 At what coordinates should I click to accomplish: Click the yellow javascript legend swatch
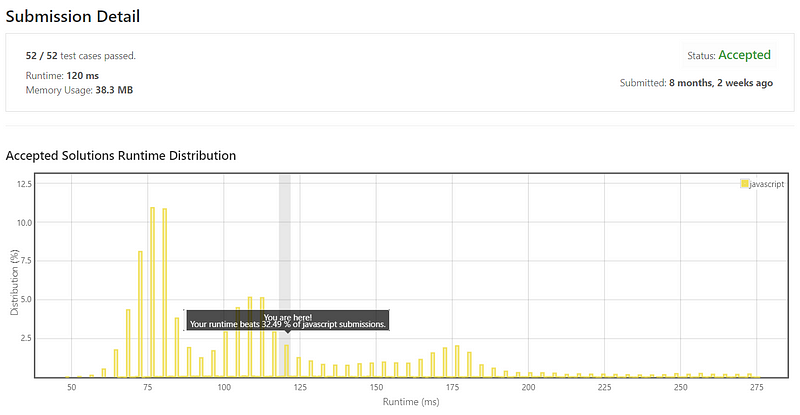coord(744,184)
